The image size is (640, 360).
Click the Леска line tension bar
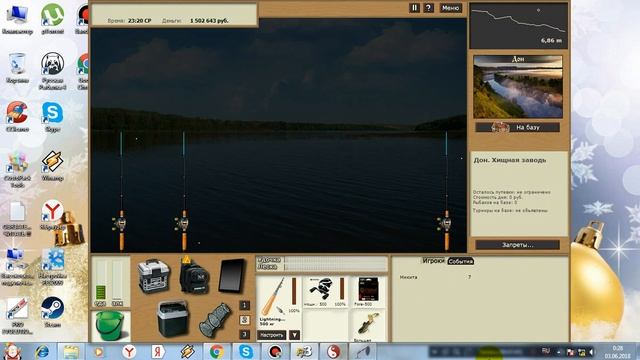[336, 267]
